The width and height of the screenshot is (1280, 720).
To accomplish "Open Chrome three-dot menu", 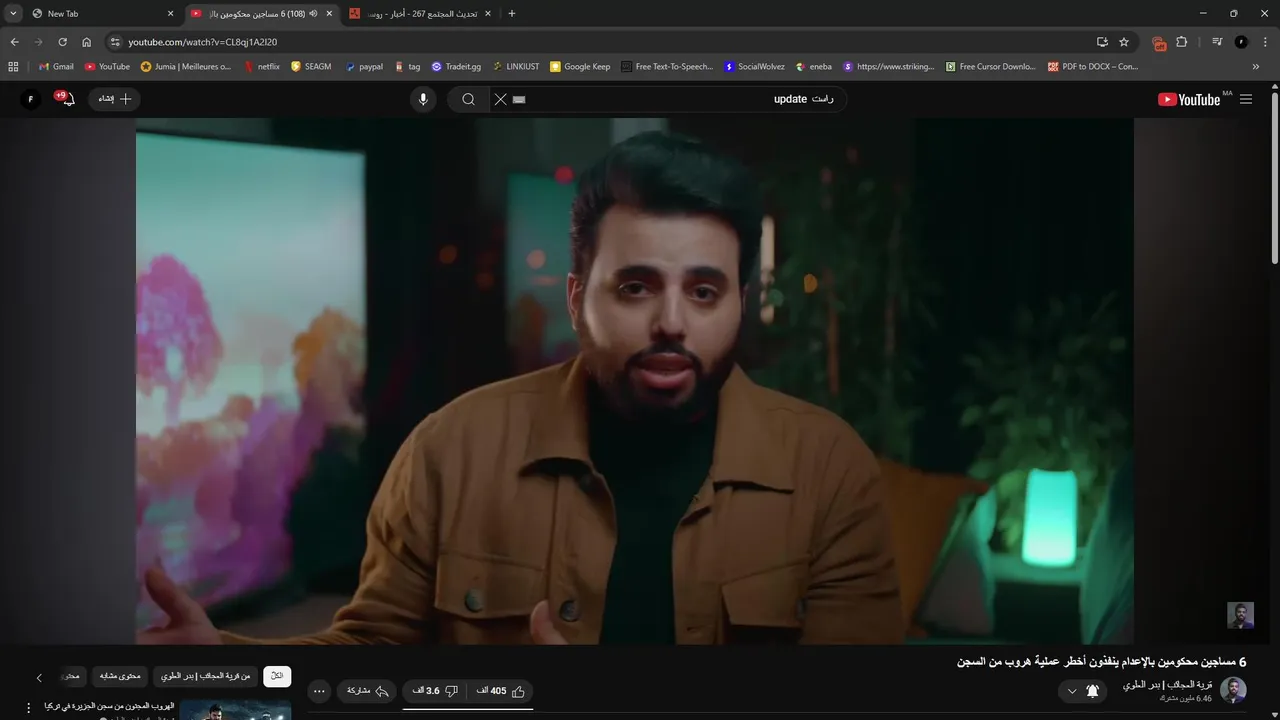I will click(1265, 42).
